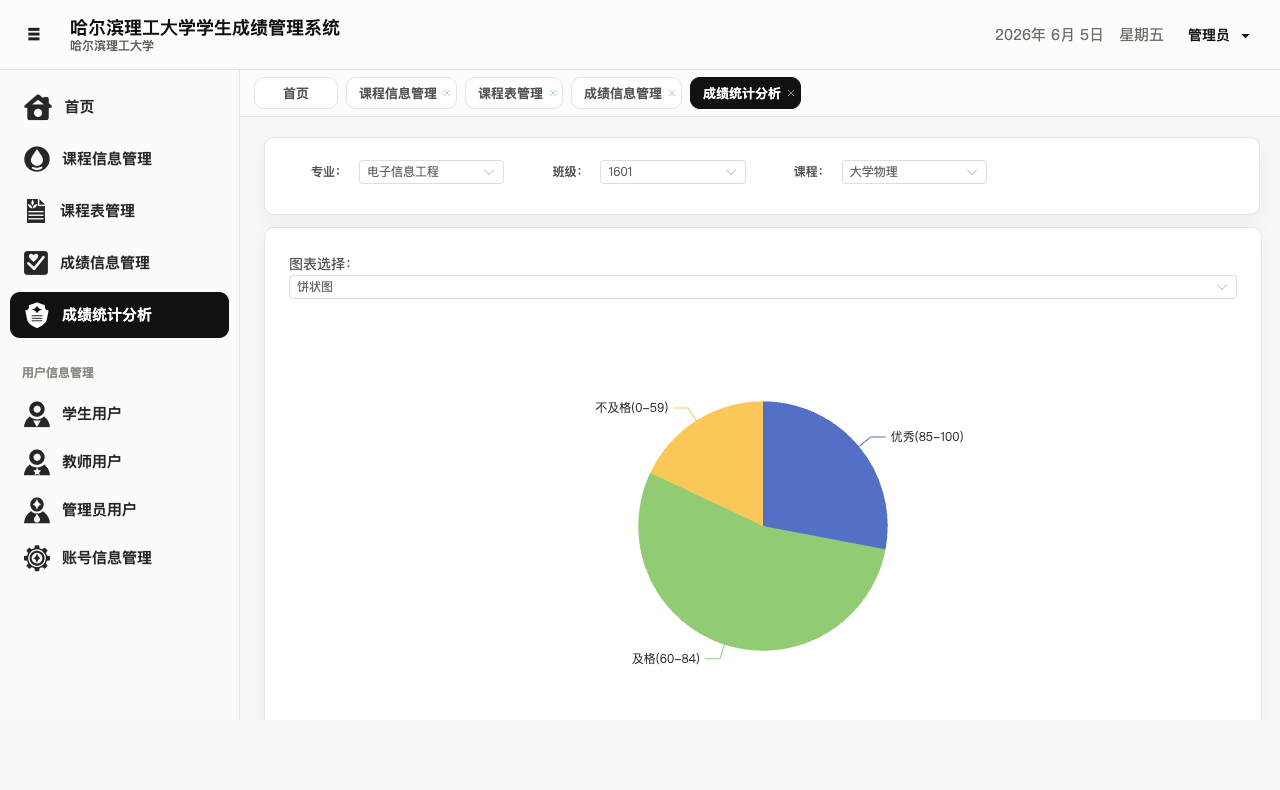Click the checkmark icon beside 成绩信息管理
The width and height of the screenshot is (1280, 790).
[x=36, y=263]
